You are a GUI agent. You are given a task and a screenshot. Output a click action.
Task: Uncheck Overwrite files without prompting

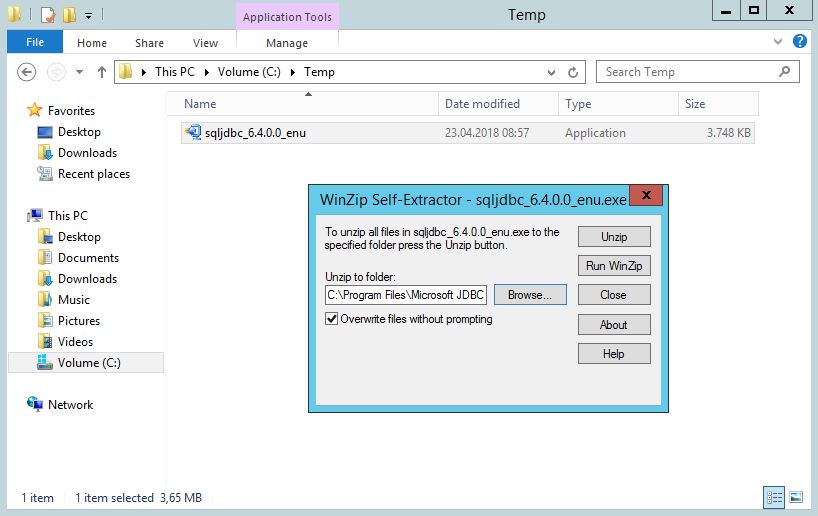(331, 319)
